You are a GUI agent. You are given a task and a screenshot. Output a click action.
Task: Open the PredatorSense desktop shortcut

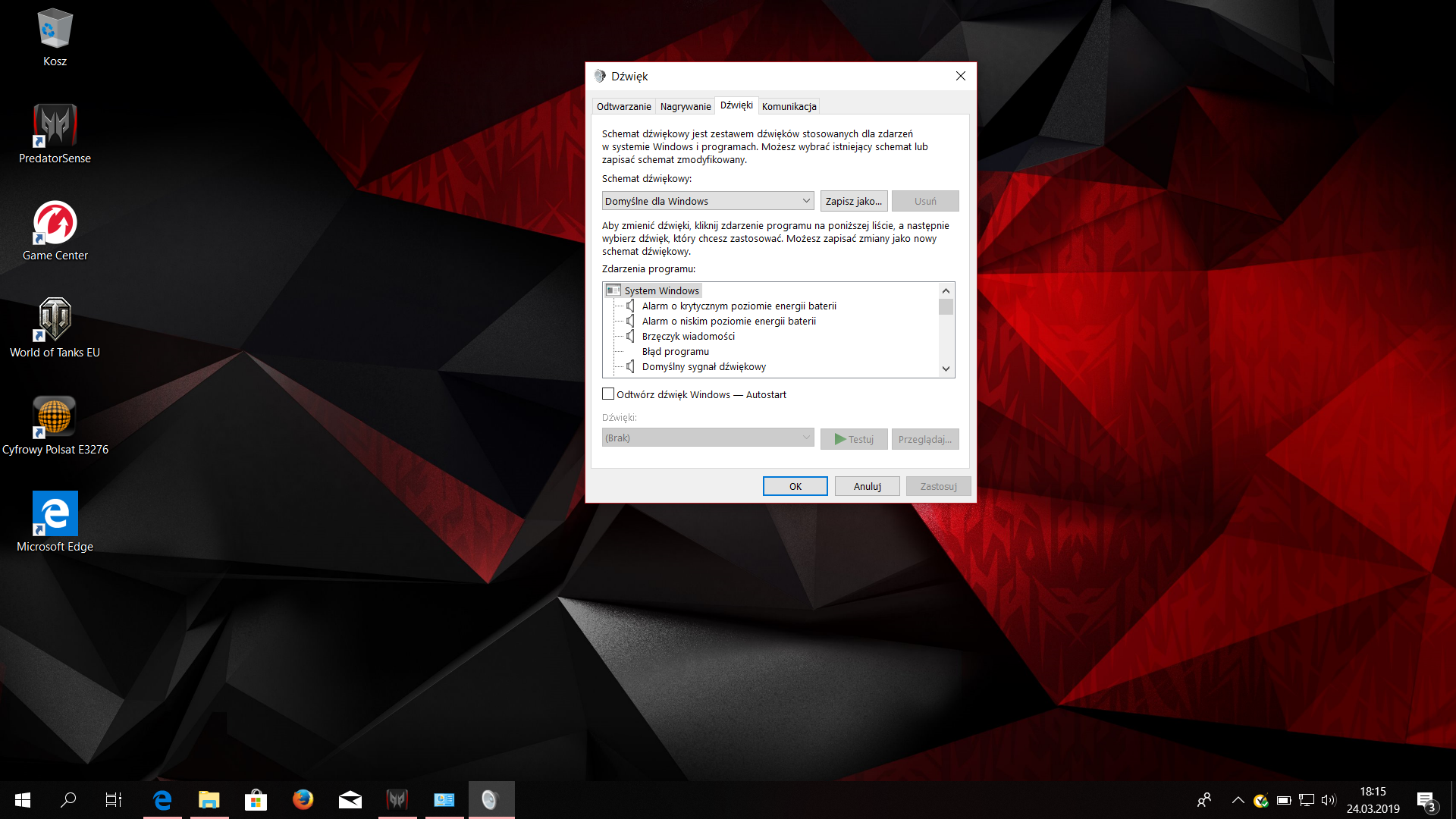55,126
